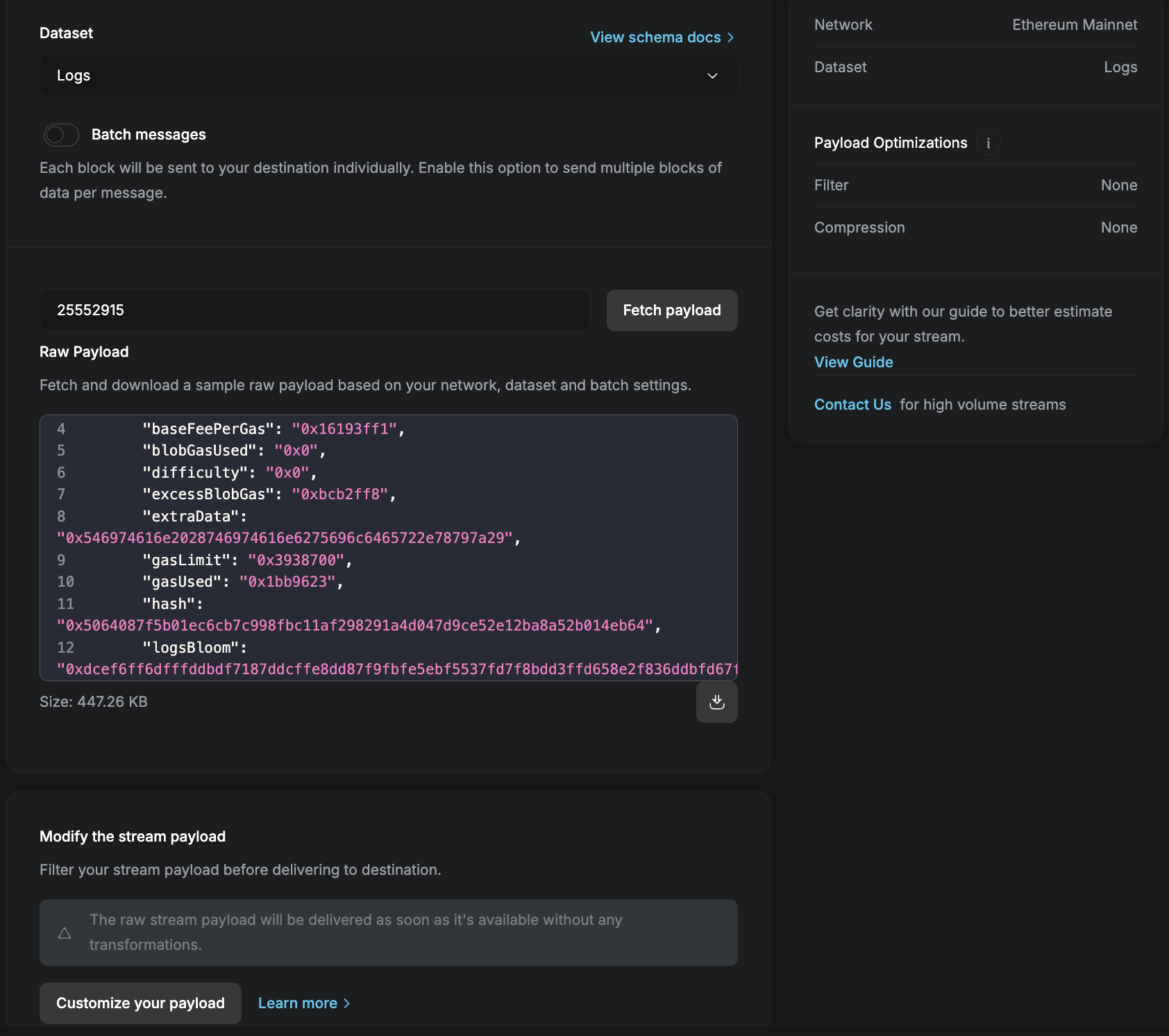This screenshot has height=1036, width=1169.
Task: Click the gasLimit value 0x3938700
Action: point(296,560)
